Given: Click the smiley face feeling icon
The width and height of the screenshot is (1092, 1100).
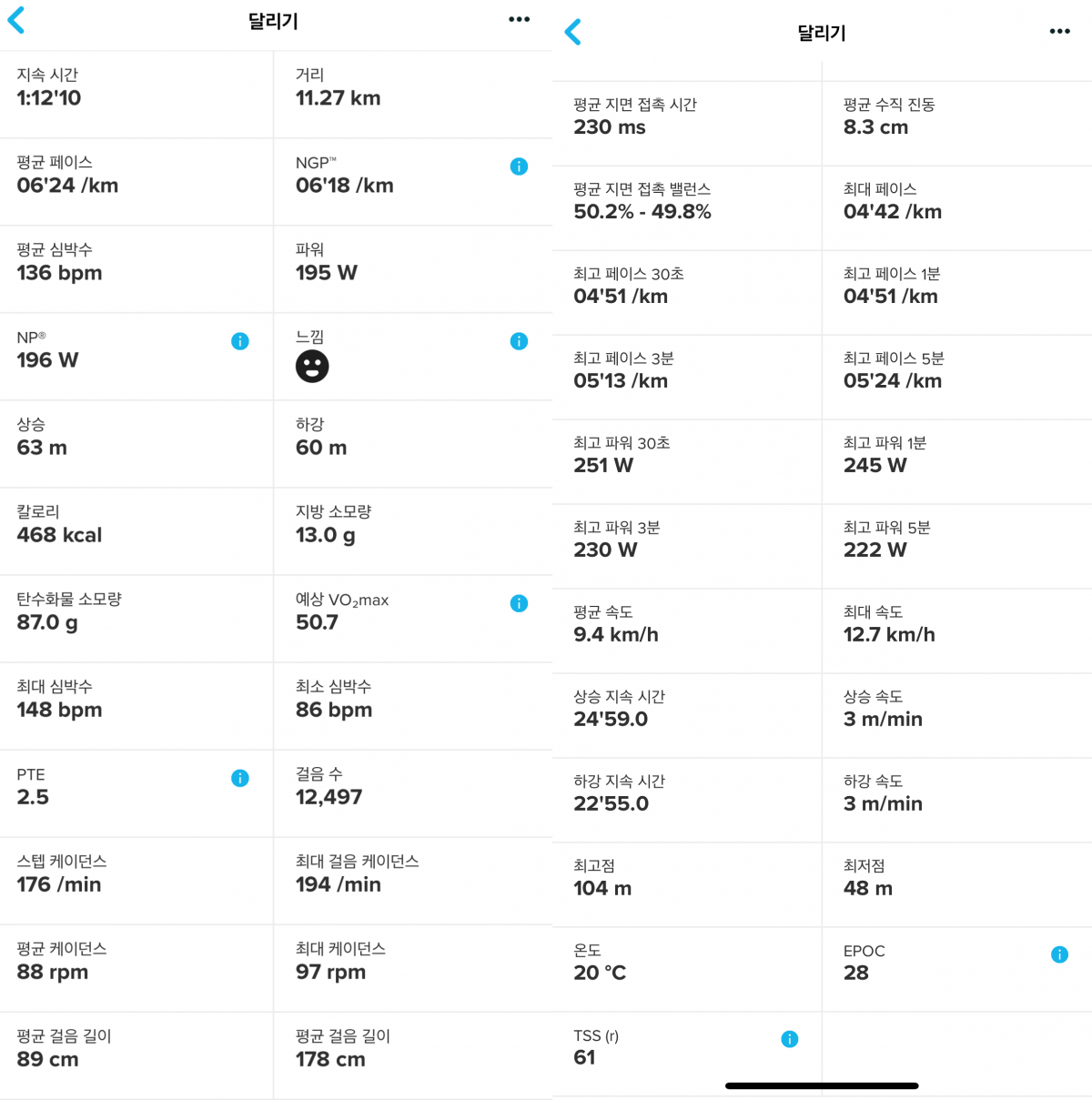Looking at the screenshot, I should (312, 366).
